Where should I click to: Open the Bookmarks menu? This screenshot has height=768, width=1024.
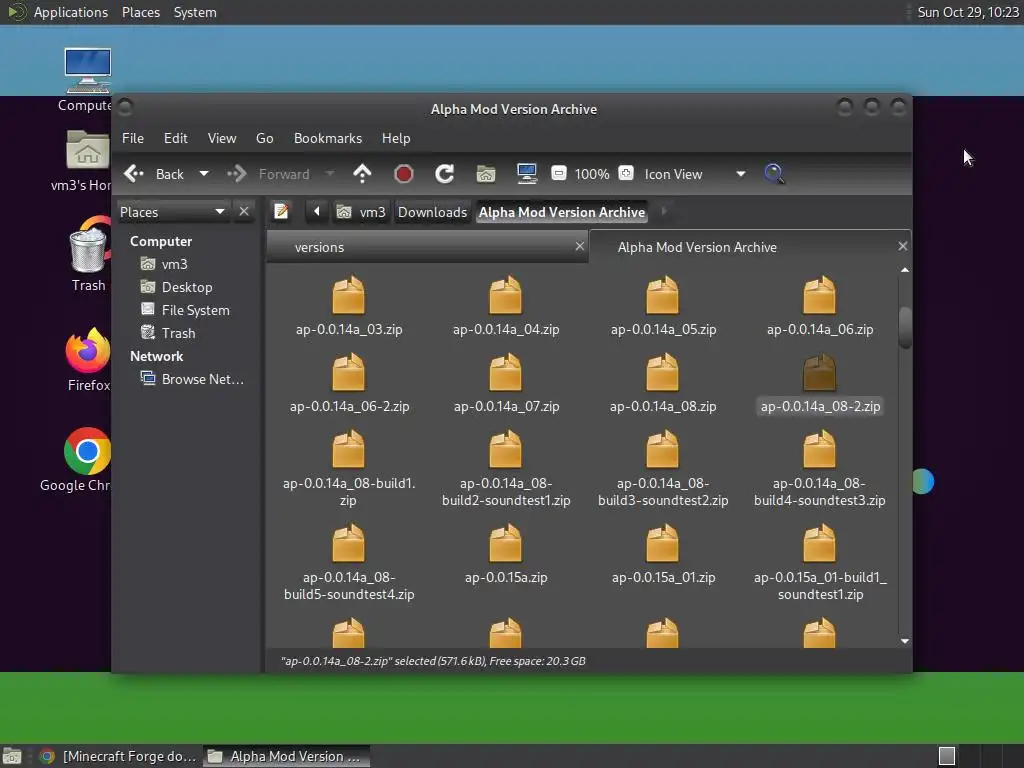pyautogui.click(x=327, y=138)
